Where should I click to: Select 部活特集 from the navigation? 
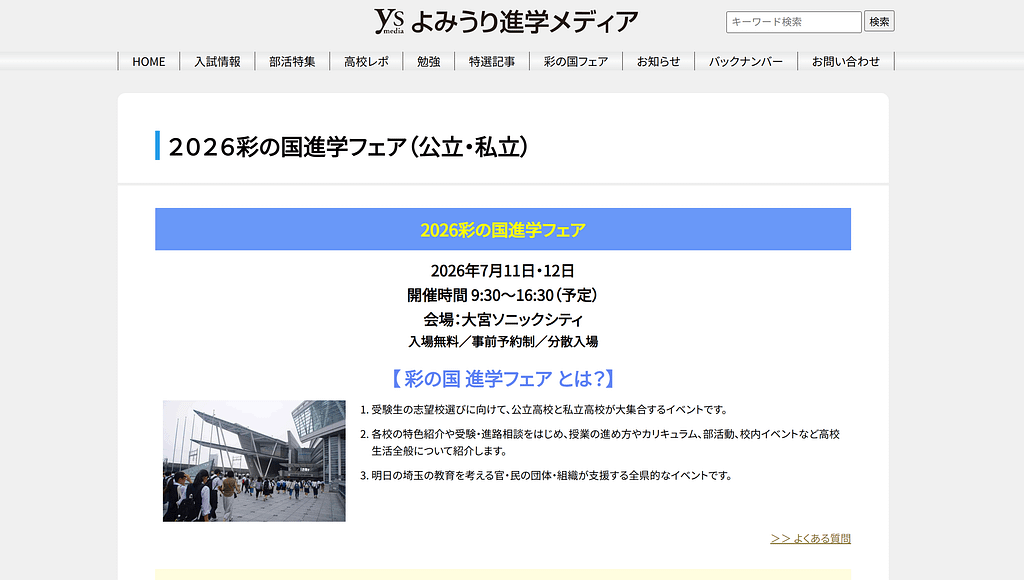click(x=292, y=62)
